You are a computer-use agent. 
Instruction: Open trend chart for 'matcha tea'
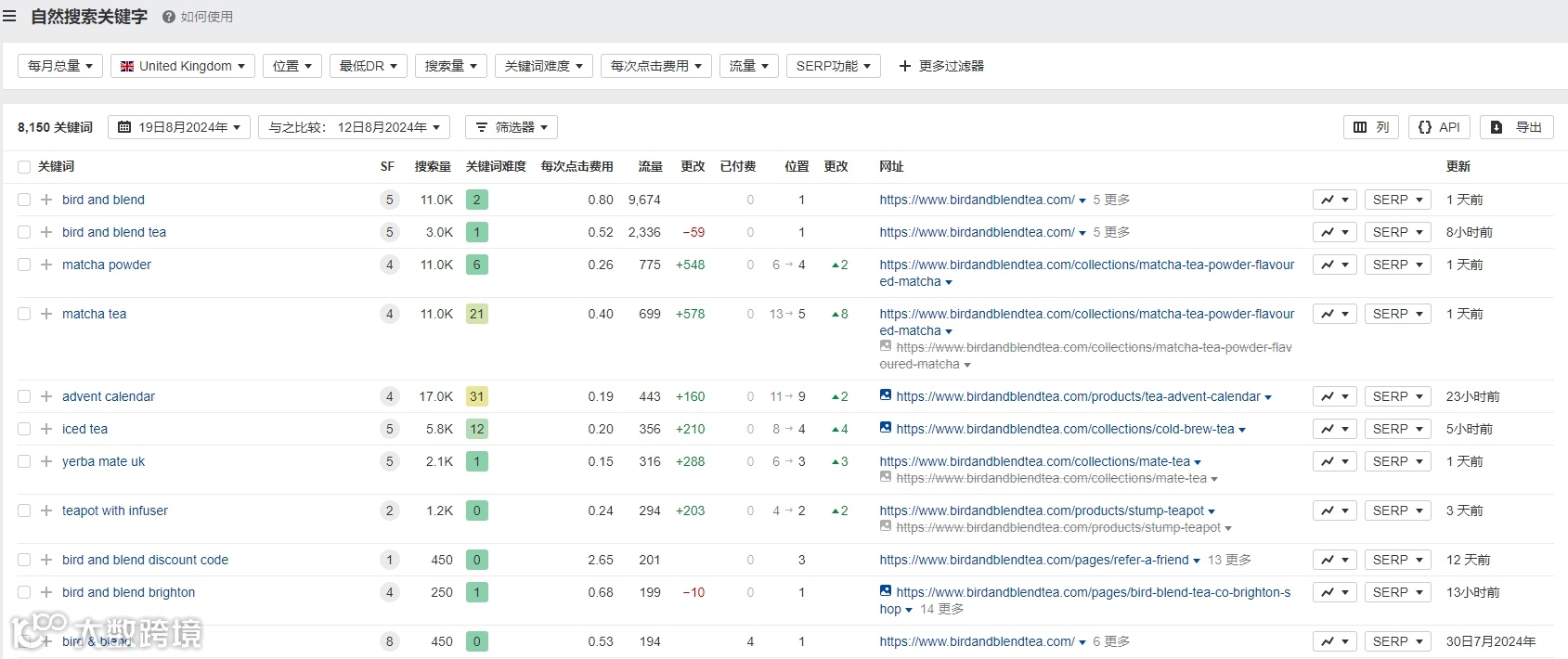(x=1335, y=314)
